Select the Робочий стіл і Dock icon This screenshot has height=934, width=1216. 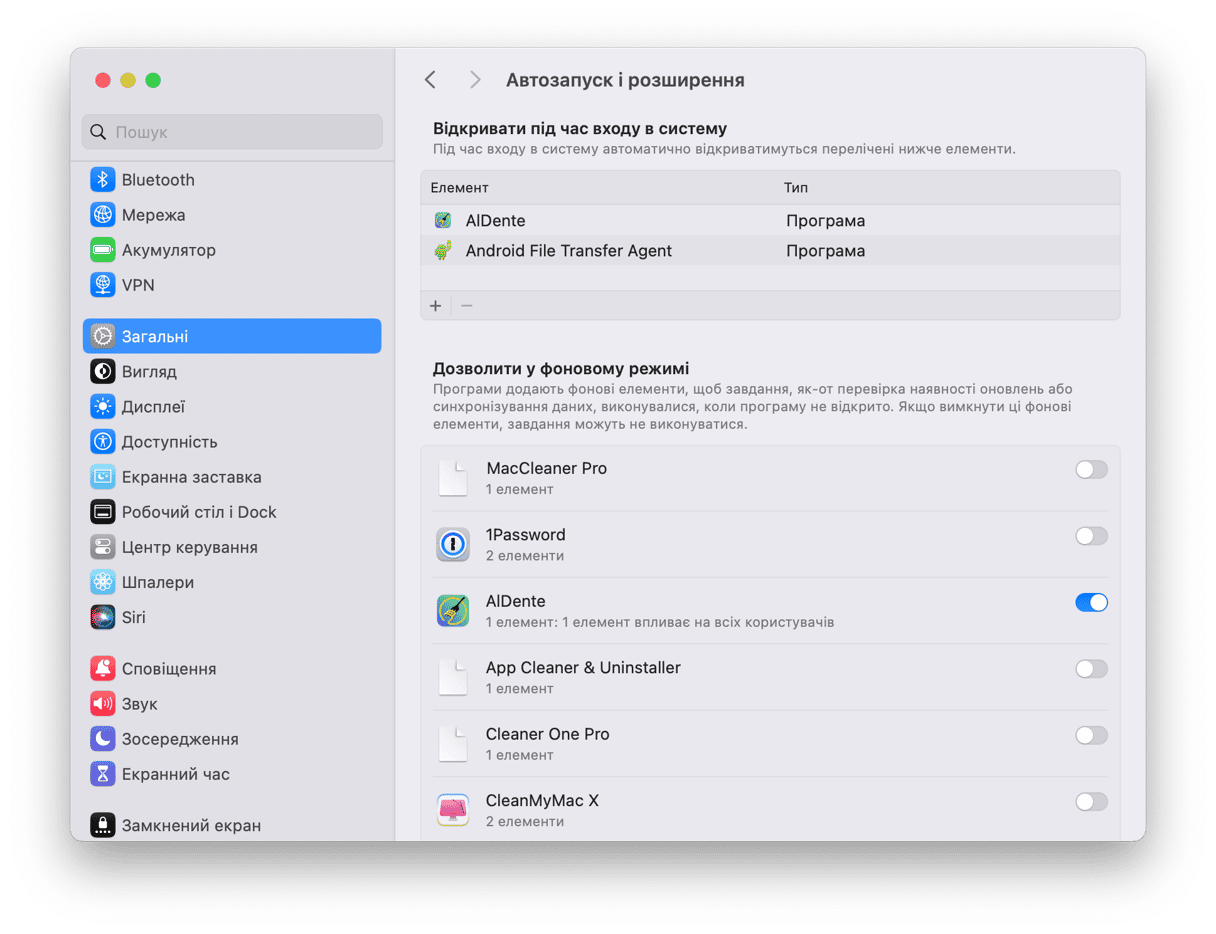point(103,512)
